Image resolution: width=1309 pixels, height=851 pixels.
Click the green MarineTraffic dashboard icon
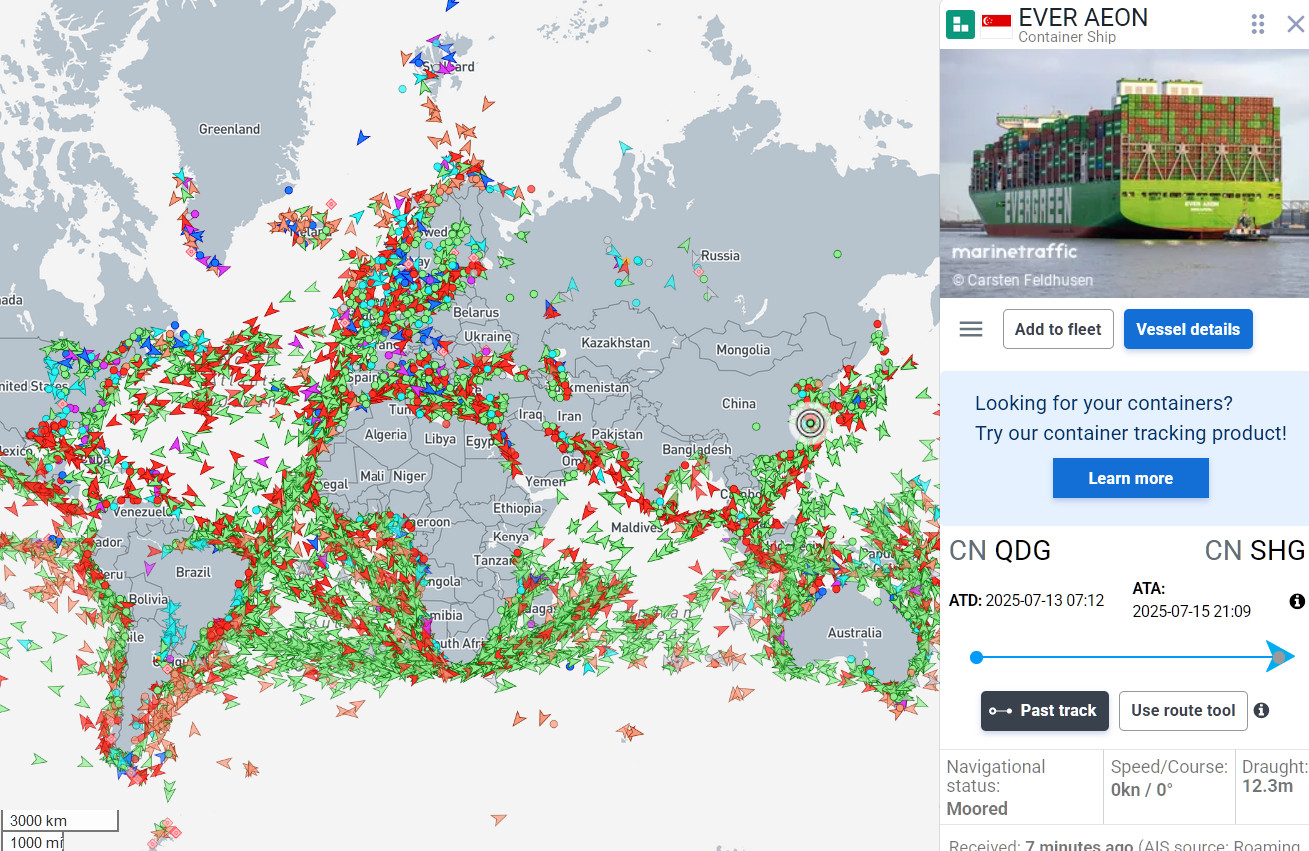tap(960, 24)
